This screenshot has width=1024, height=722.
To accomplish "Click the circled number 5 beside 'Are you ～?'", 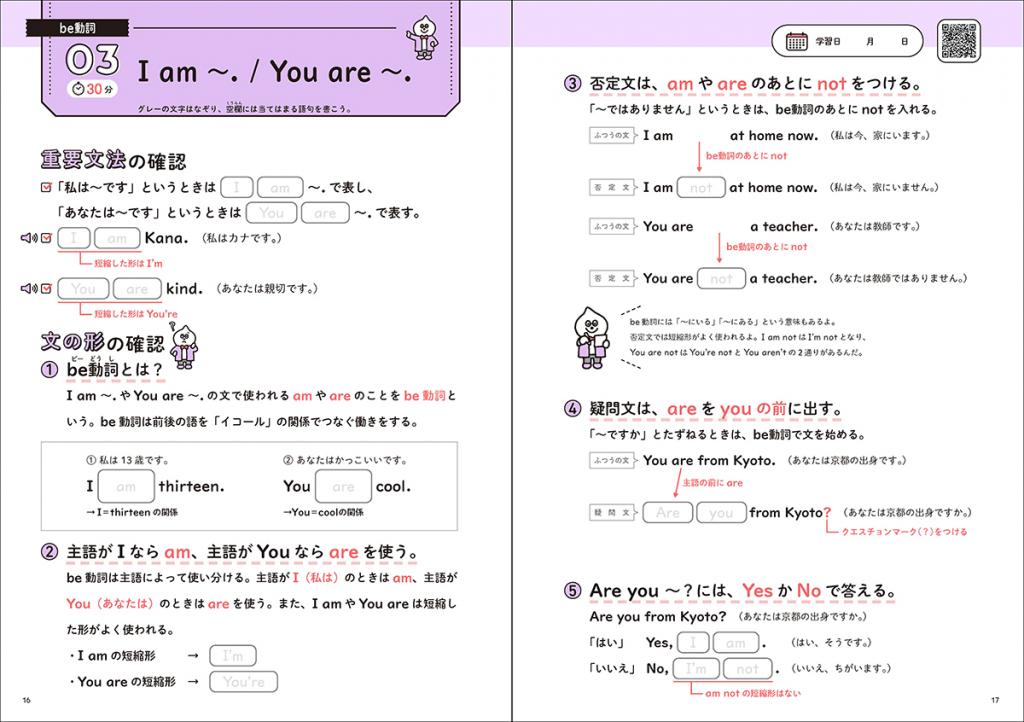I will (572, 591).
